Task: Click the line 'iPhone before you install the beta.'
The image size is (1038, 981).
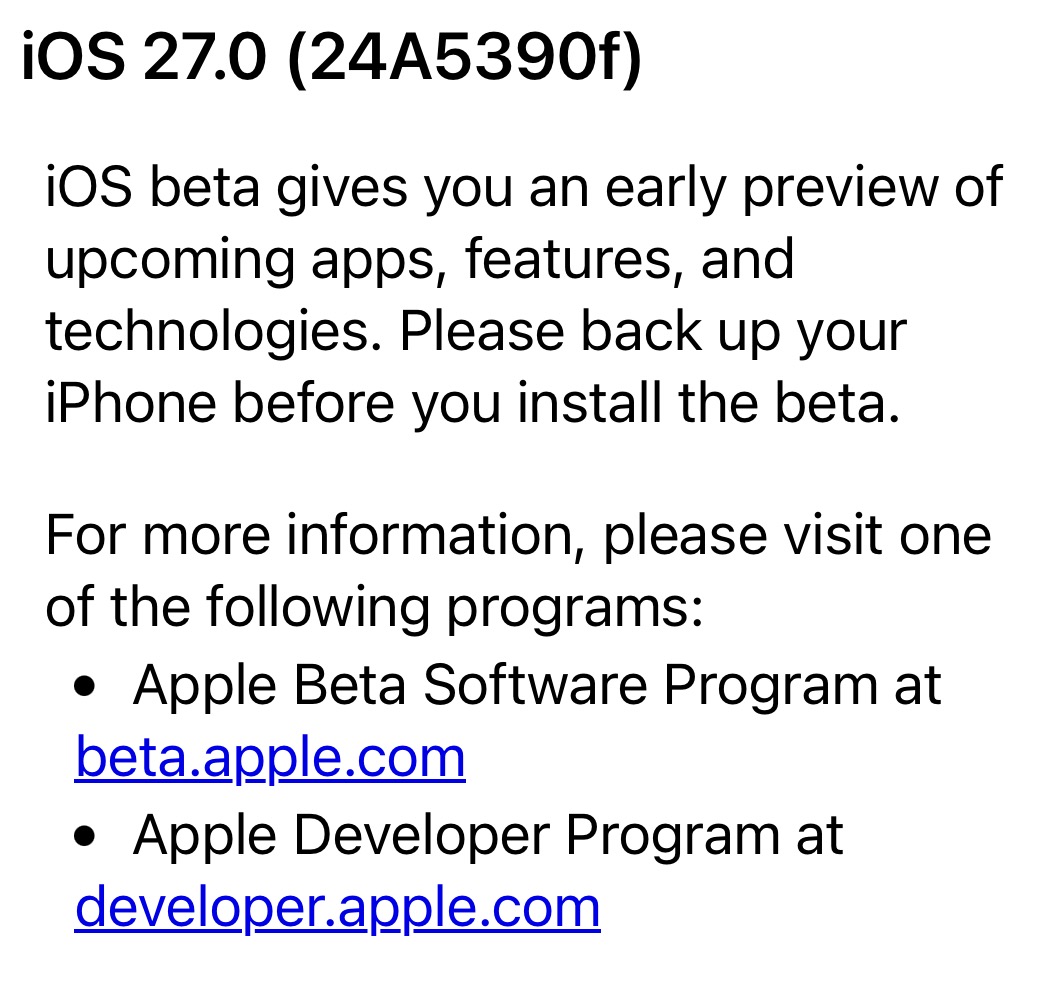Action: 473,403
